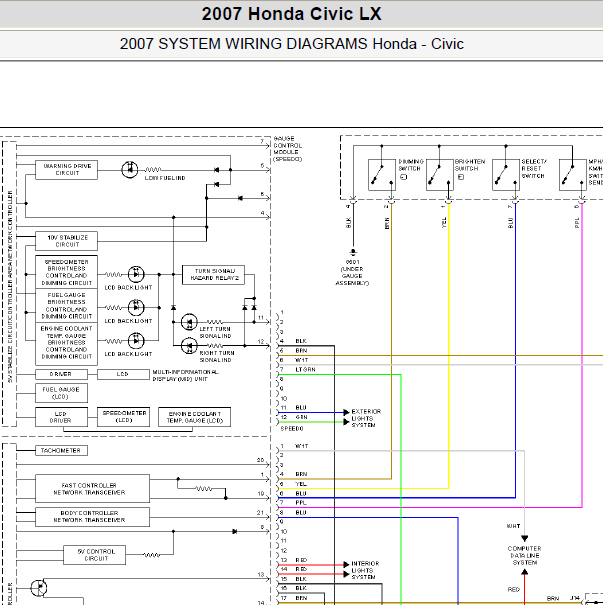The image size is (603, 605).
Task: Click the "MULTI-INFORMATIONAL DISPLAY (MID) UNIT" label
Action: click(x=186, y=375)
